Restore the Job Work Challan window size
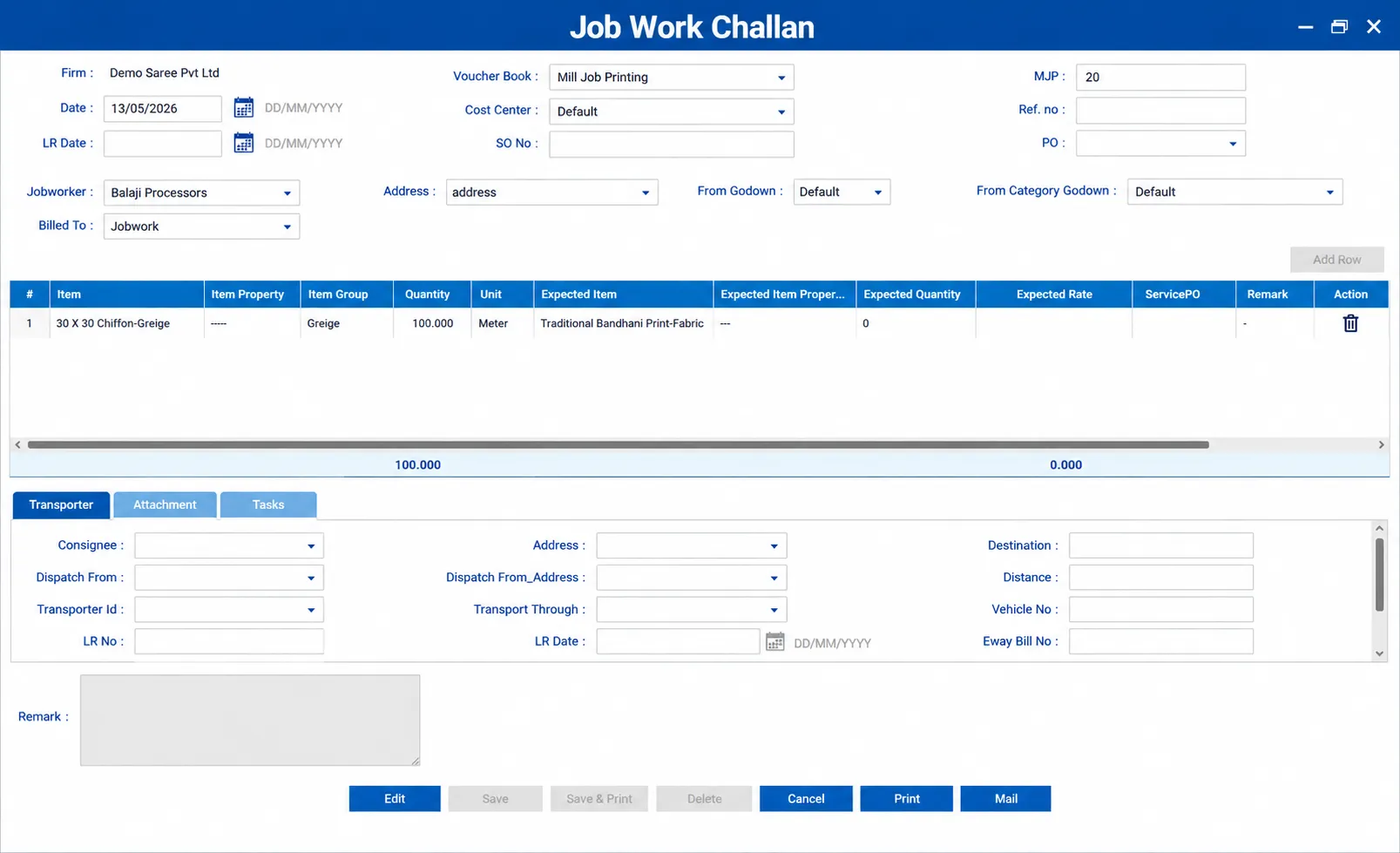1400x853 pixels. pyautogui.click(x=1339, y=27)
